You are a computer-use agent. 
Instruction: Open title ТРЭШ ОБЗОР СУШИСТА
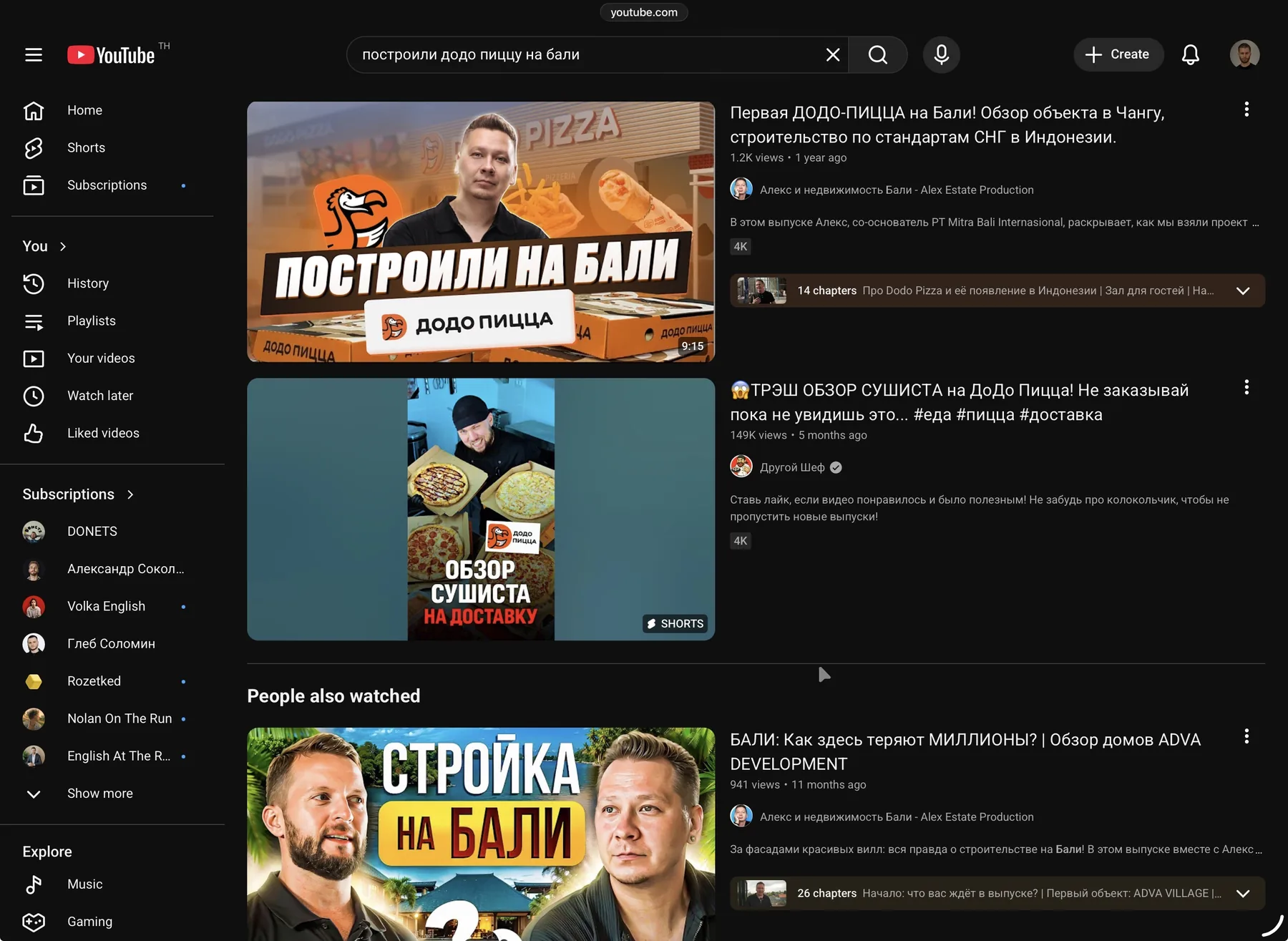click(960, 402)
